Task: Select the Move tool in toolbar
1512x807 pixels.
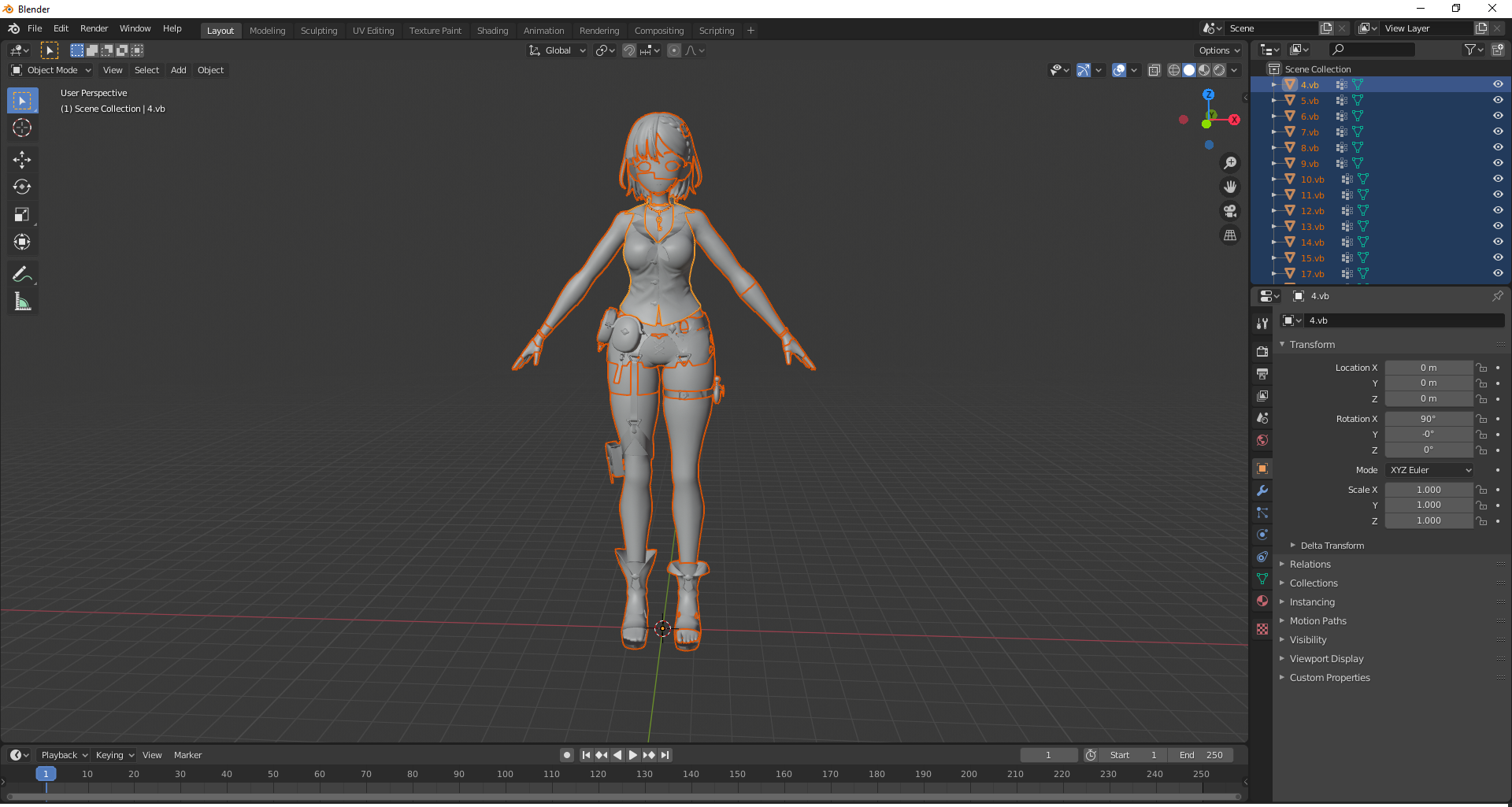Action: [x=22, y=160]
